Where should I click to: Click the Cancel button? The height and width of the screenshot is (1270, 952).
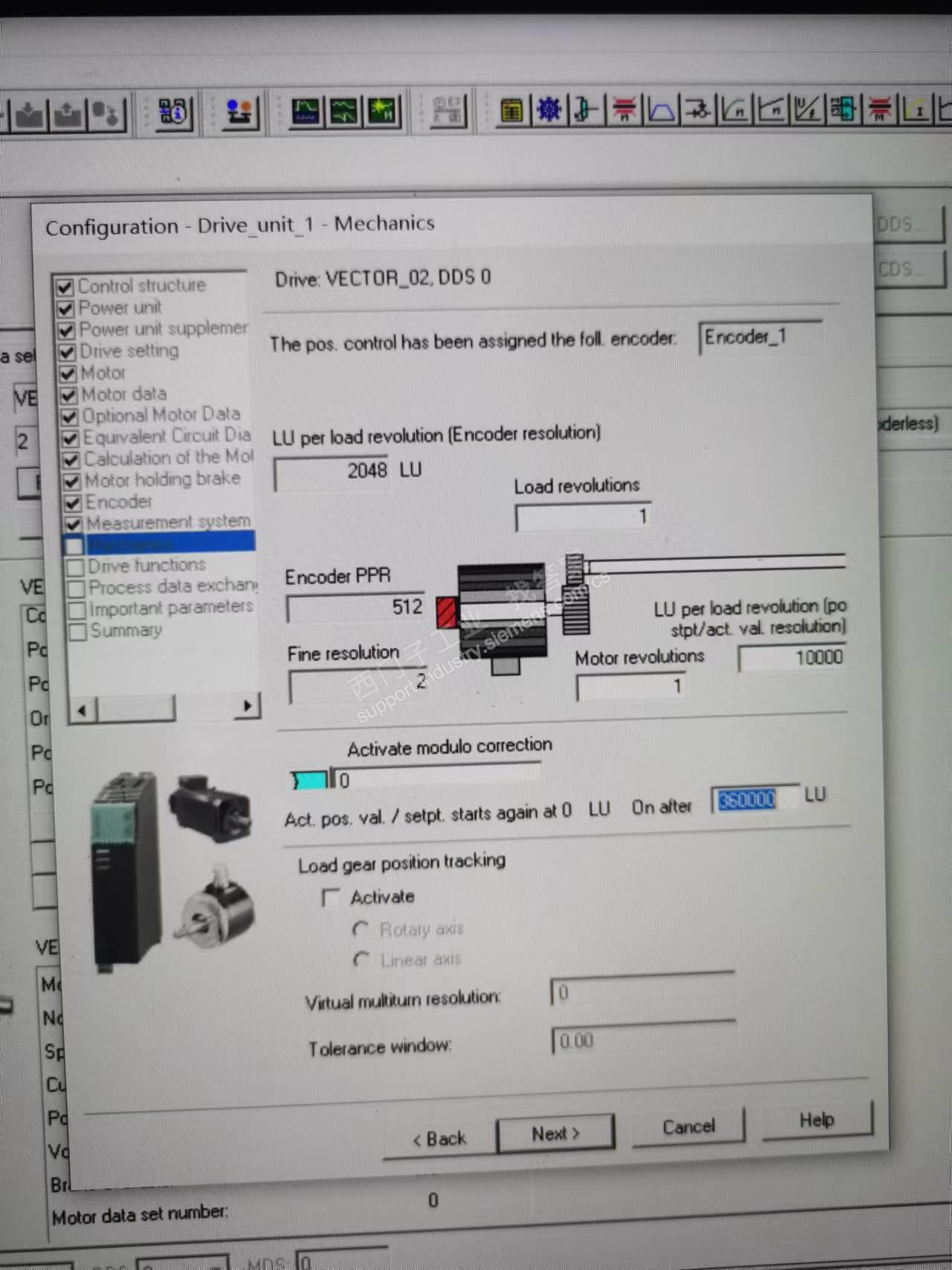click(x=689, y=1127)
